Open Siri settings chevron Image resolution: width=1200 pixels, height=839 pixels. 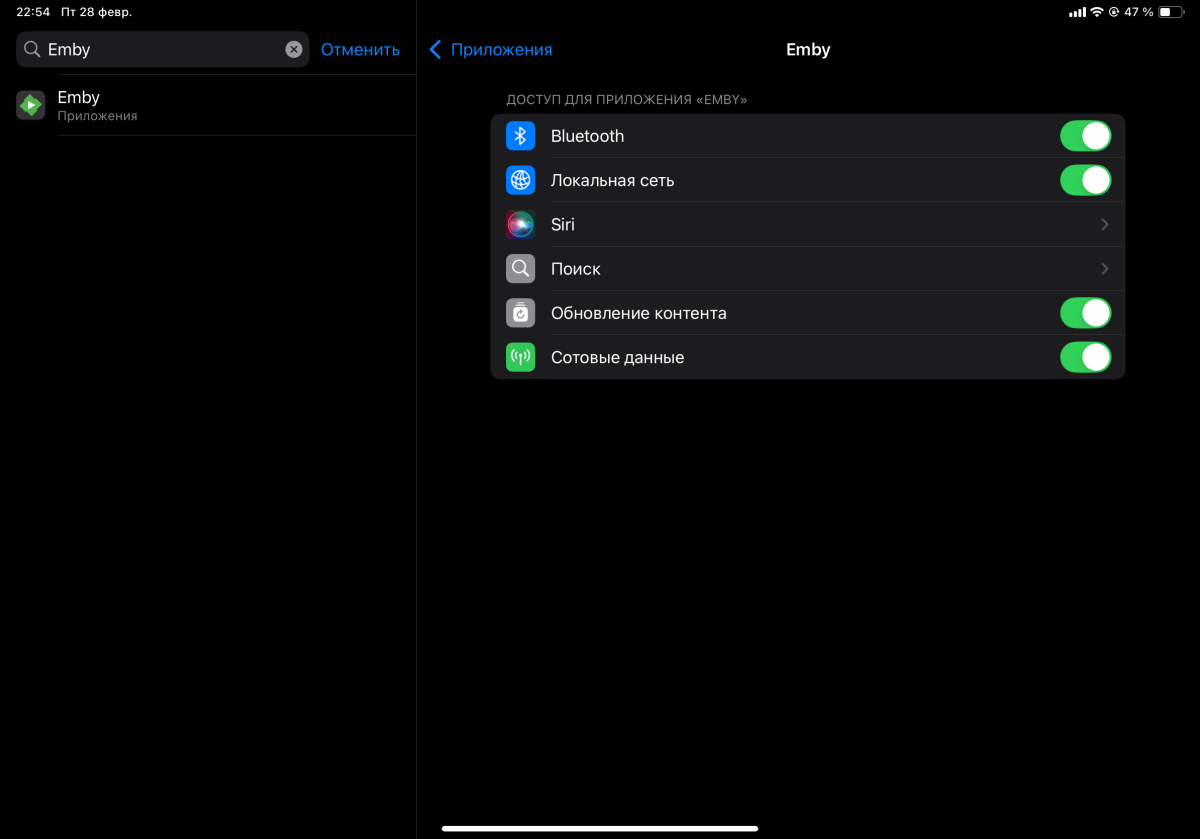tap(1105, 225)
